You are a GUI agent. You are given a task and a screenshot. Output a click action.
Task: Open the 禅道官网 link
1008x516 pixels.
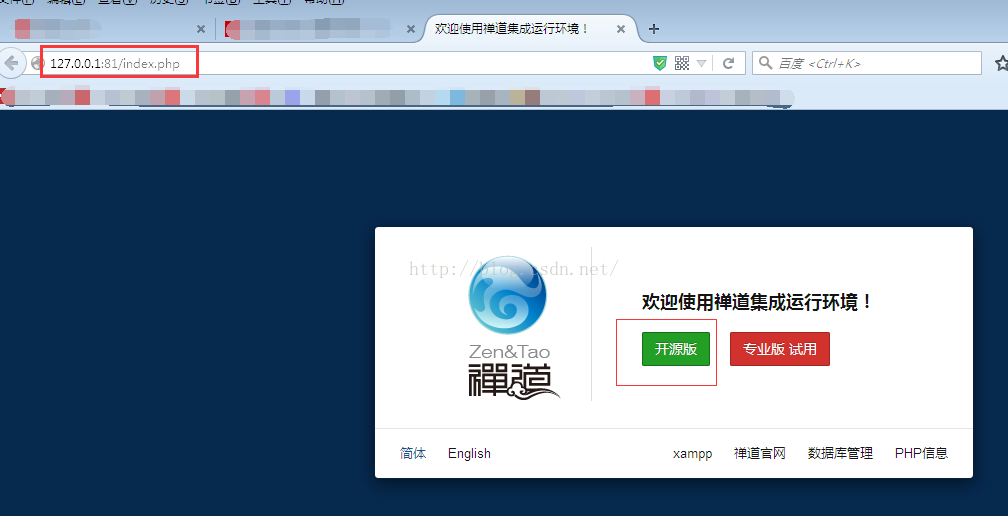760,453
